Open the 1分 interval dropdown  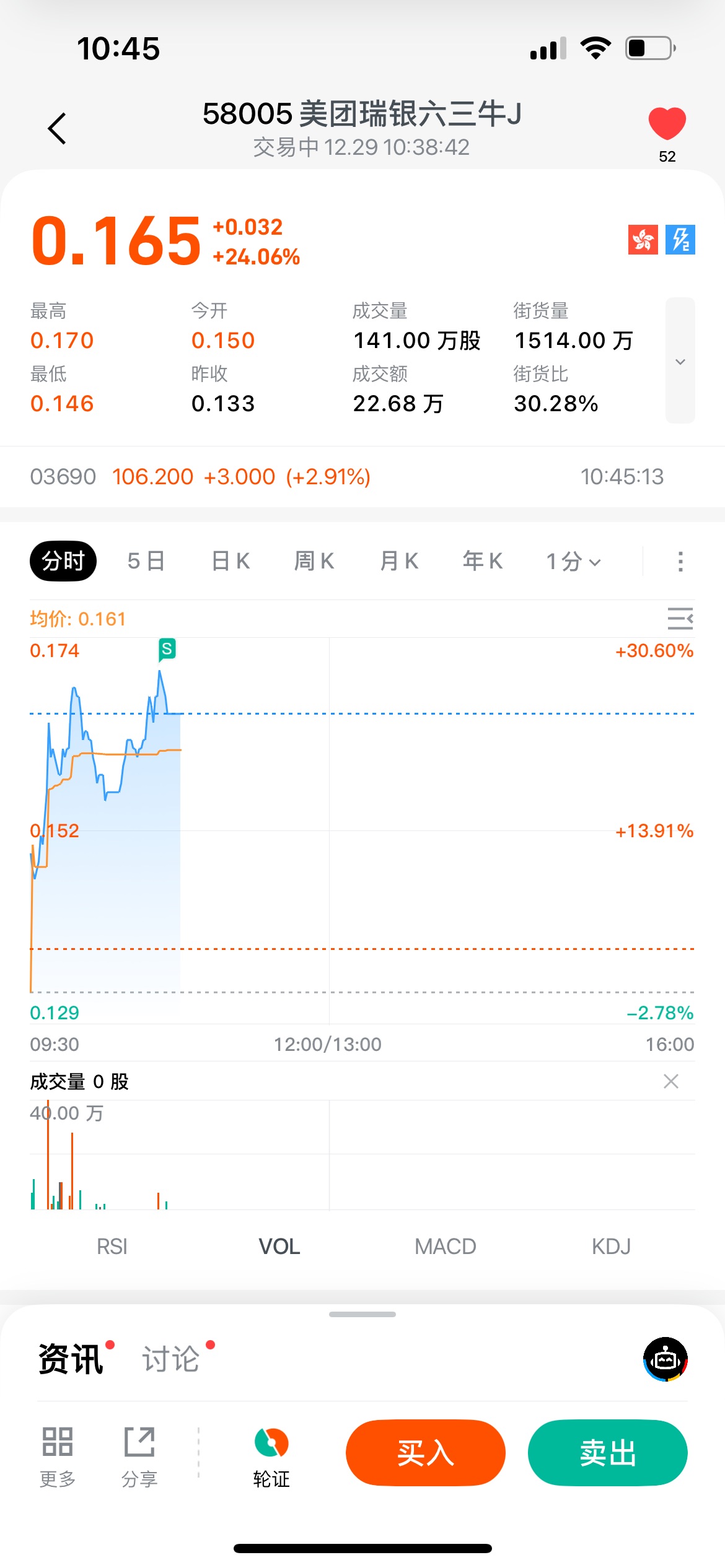coord(573,561)
